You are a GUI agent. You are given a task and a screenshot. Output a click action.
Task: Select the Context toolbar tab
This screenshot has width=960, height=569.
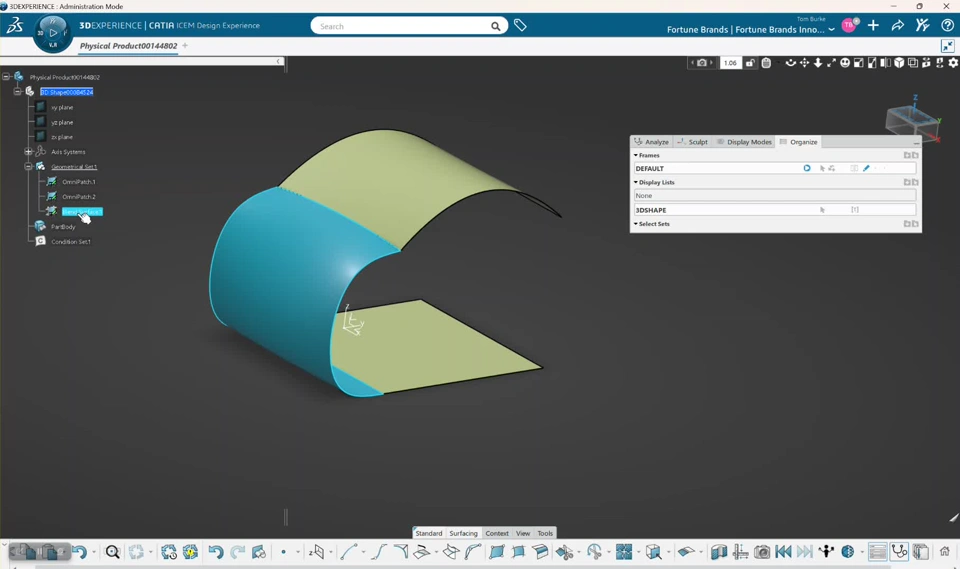(x=497, y=533)
